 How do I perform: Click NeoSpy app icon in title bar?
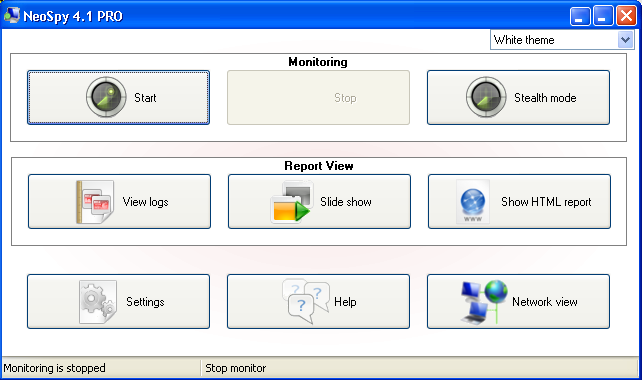[11, 16]
